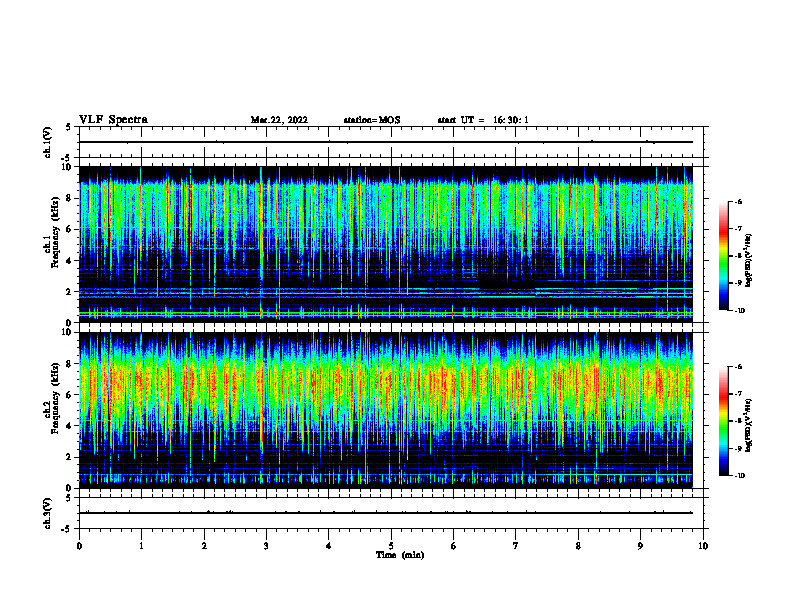Click the "Time (min)" x-axis label
Image resolution: width=792 pixels, height=612 pixels.
400,555
